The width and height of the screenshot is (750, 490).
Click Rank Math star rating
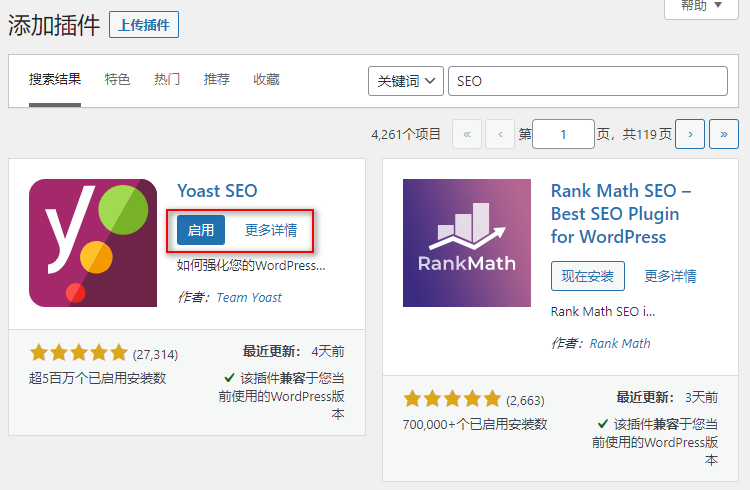pos(452,399)
